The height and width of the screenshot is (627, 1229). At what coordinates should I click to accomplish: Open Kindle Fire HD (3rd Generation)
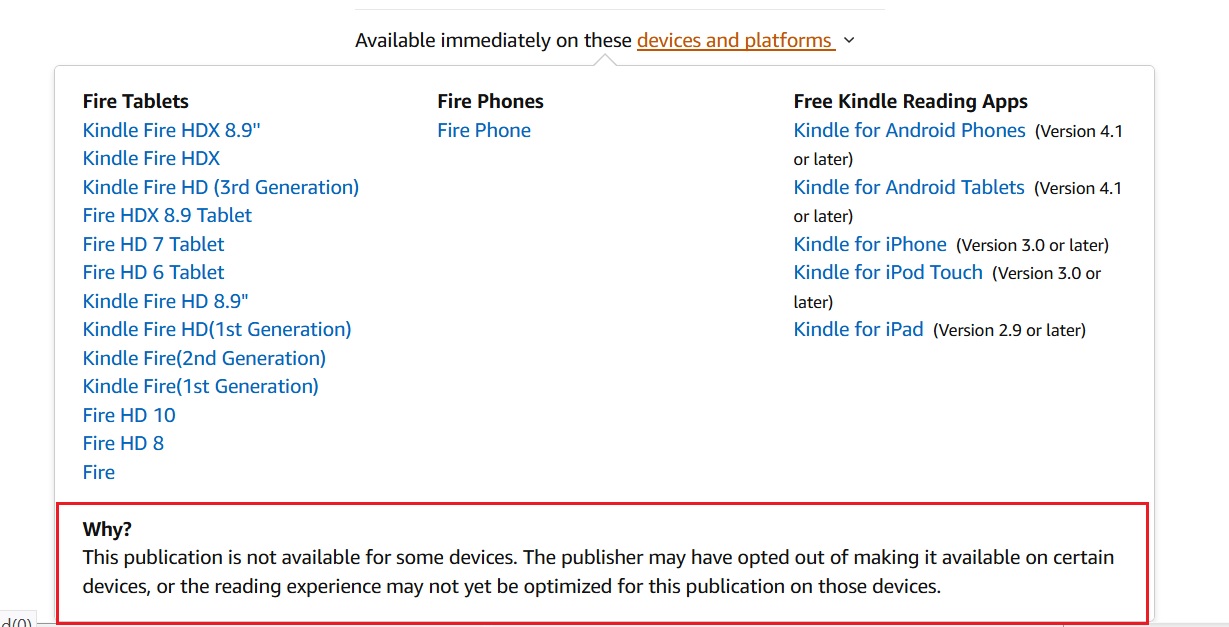click(220, 187)
